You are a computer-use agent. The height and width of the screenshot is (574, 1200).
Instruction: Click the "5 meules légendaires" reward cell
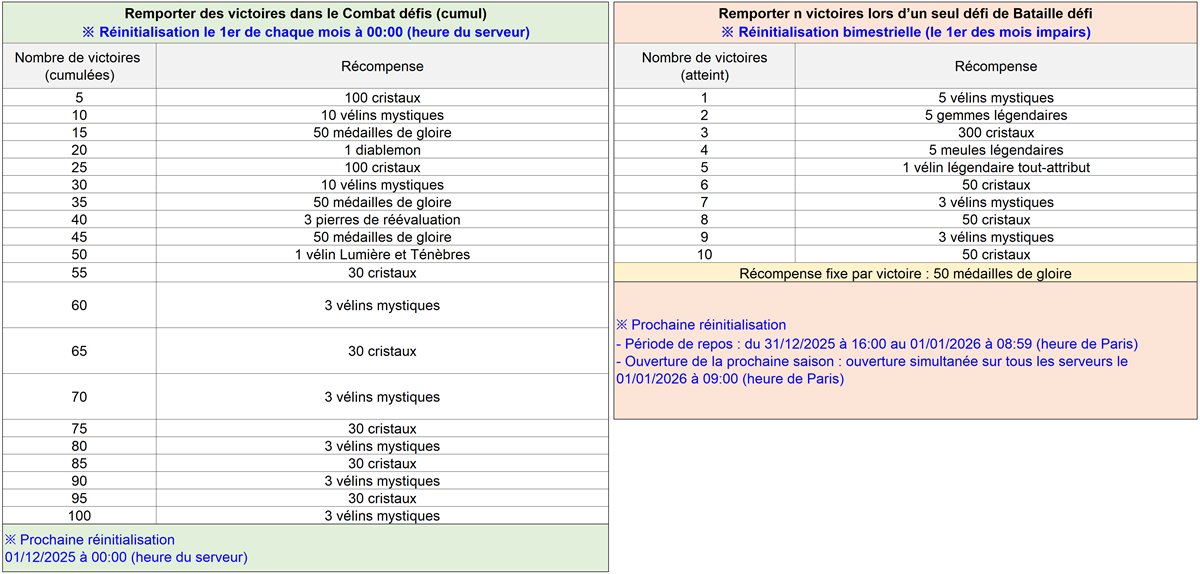click(x=995, y=150)
